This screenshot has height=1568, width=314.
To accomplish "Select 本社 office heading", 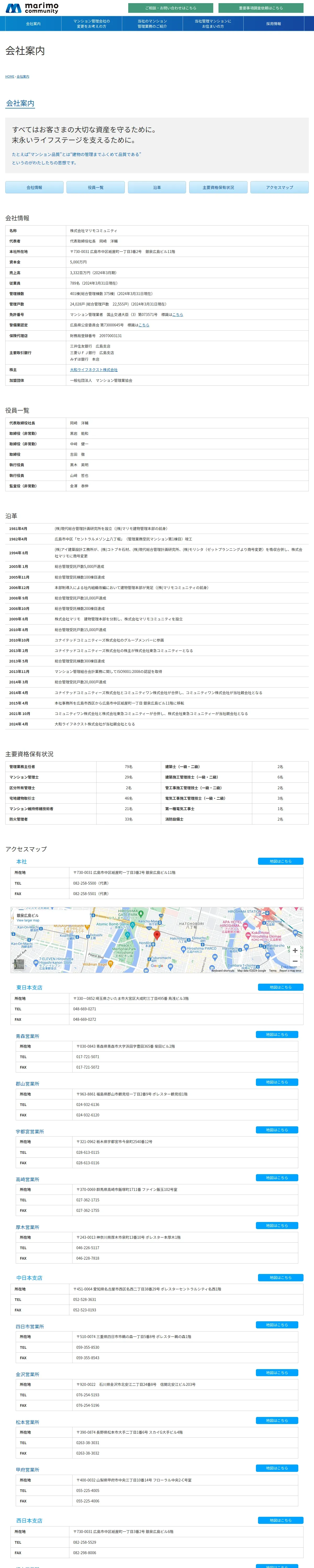I will point(21,862).
